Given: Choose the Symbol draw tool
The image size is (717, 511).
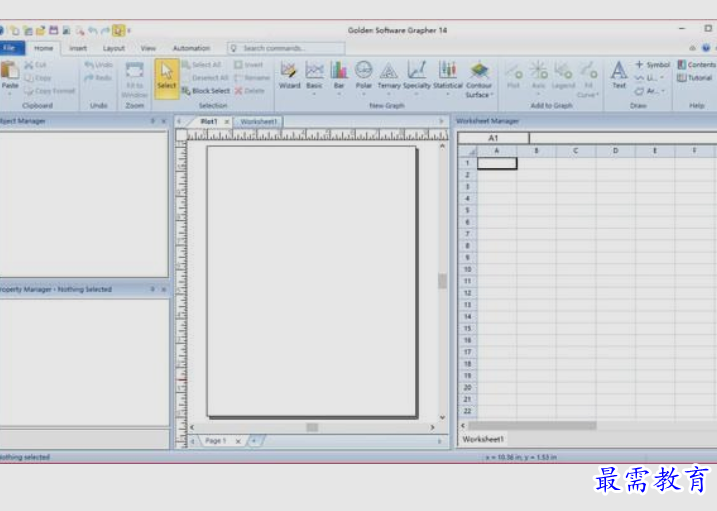Looking at the screenshot, I should pyautogui.click(x=653, y=64).
